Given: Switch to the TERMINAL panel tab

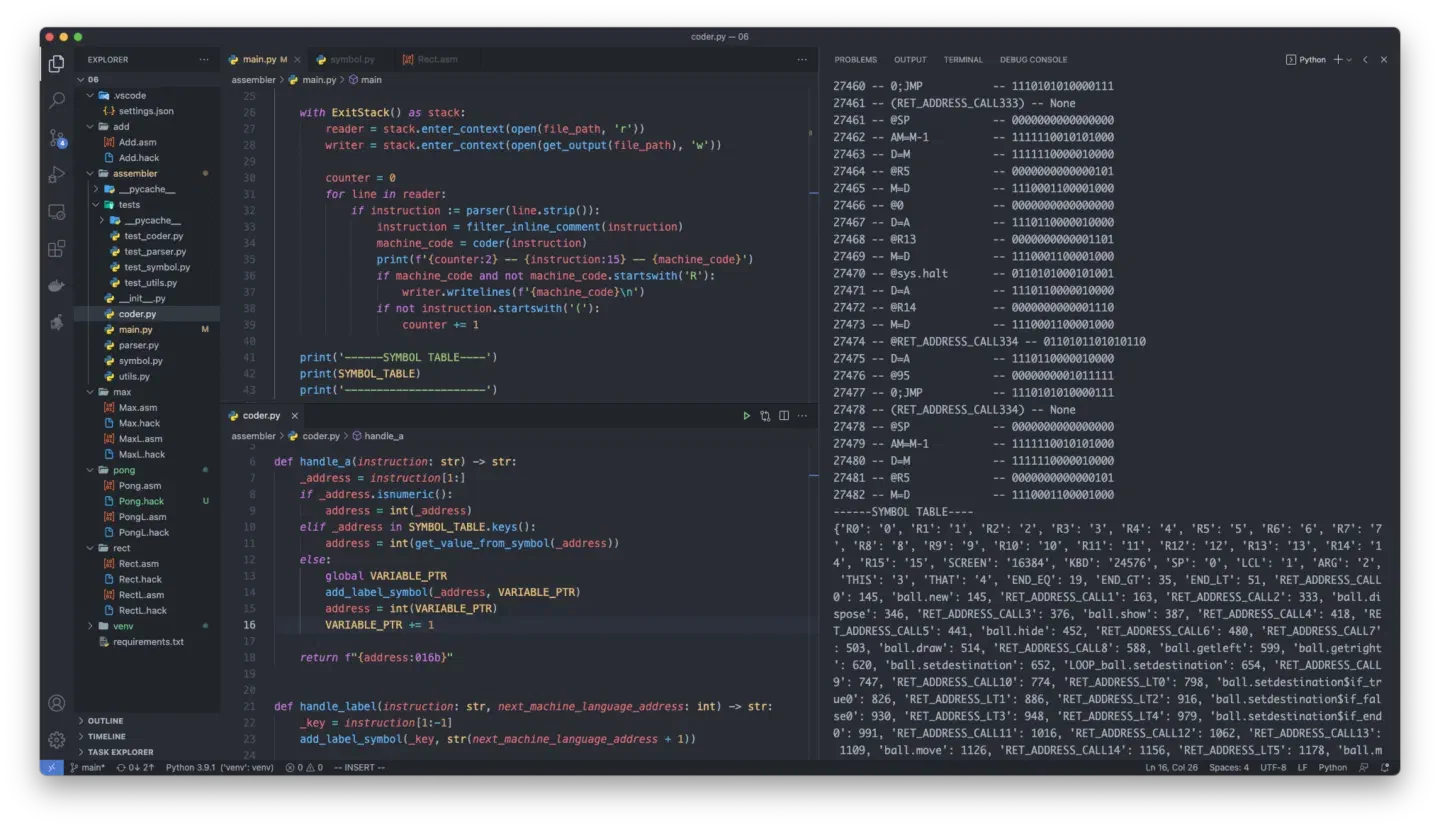Looking at the screenshot, I should click(963, 60).
